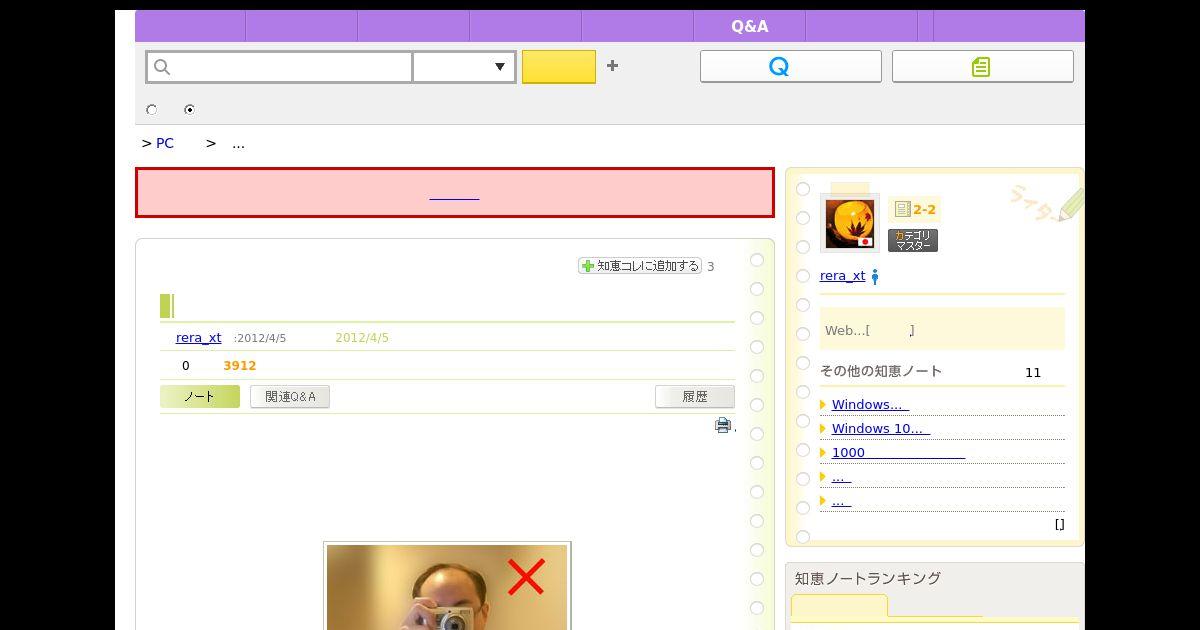Click the arrow bullet beside Windows... link

click(x=823, y=405)
